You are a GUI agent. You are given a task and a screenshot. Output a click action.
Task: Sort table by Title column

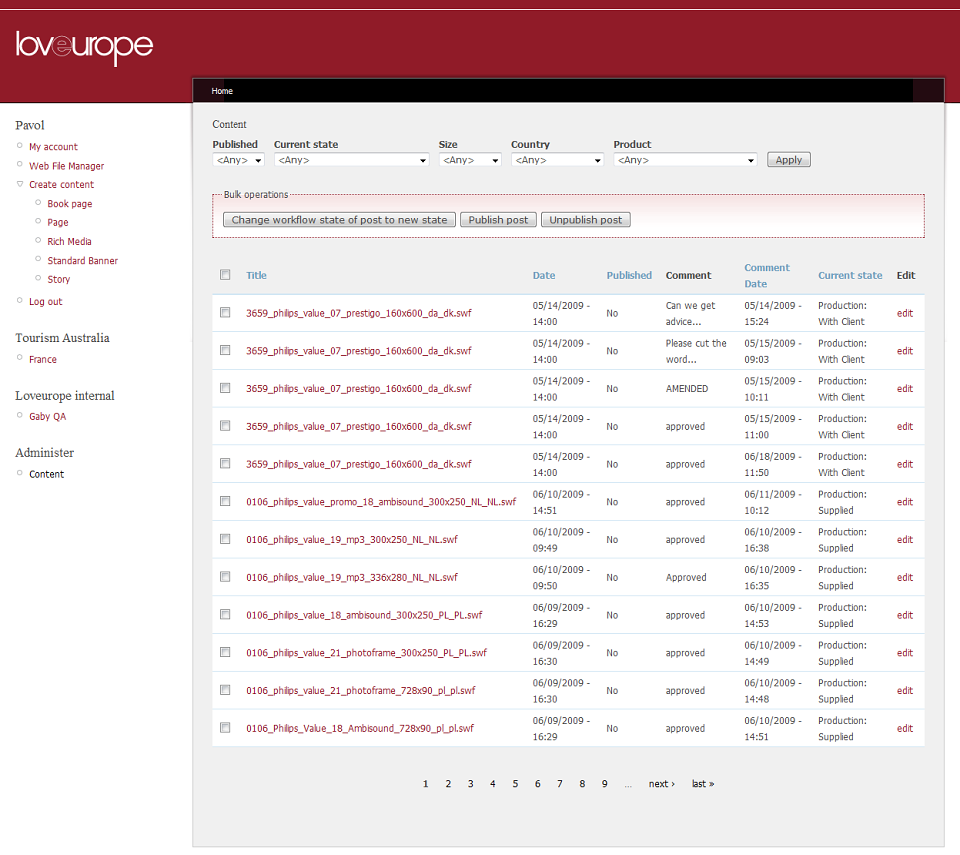pyautogui.click(x=257, y=276)
